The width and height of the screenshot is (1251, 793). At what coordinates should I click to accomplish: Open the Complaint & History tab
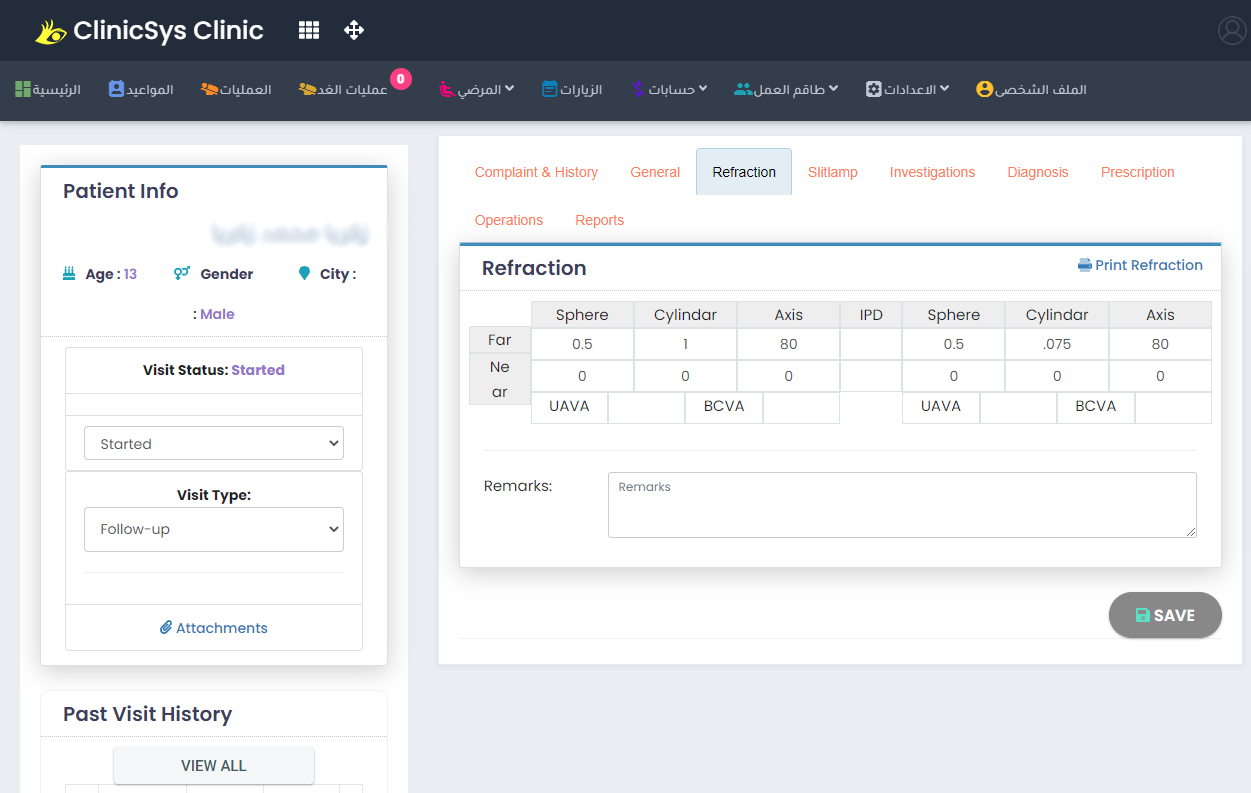point(536,172)
